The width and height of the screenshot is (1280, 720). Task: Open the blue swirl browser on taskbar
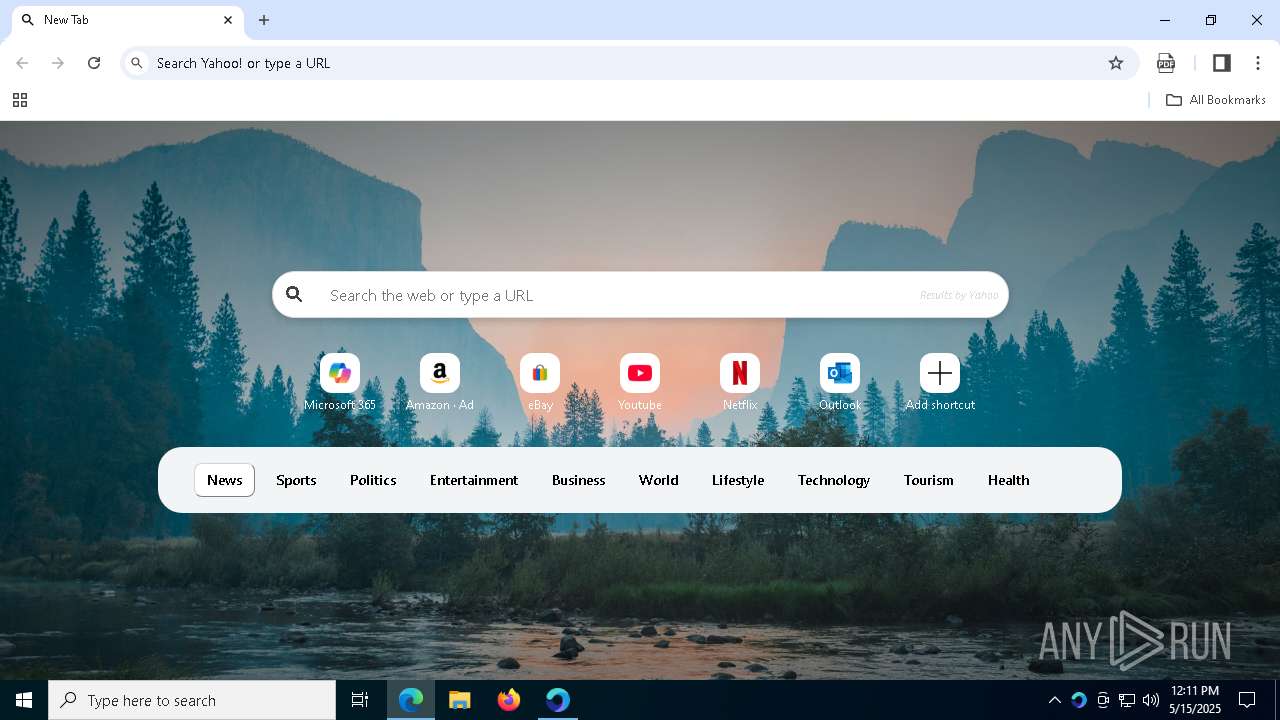tap(558, 700)
